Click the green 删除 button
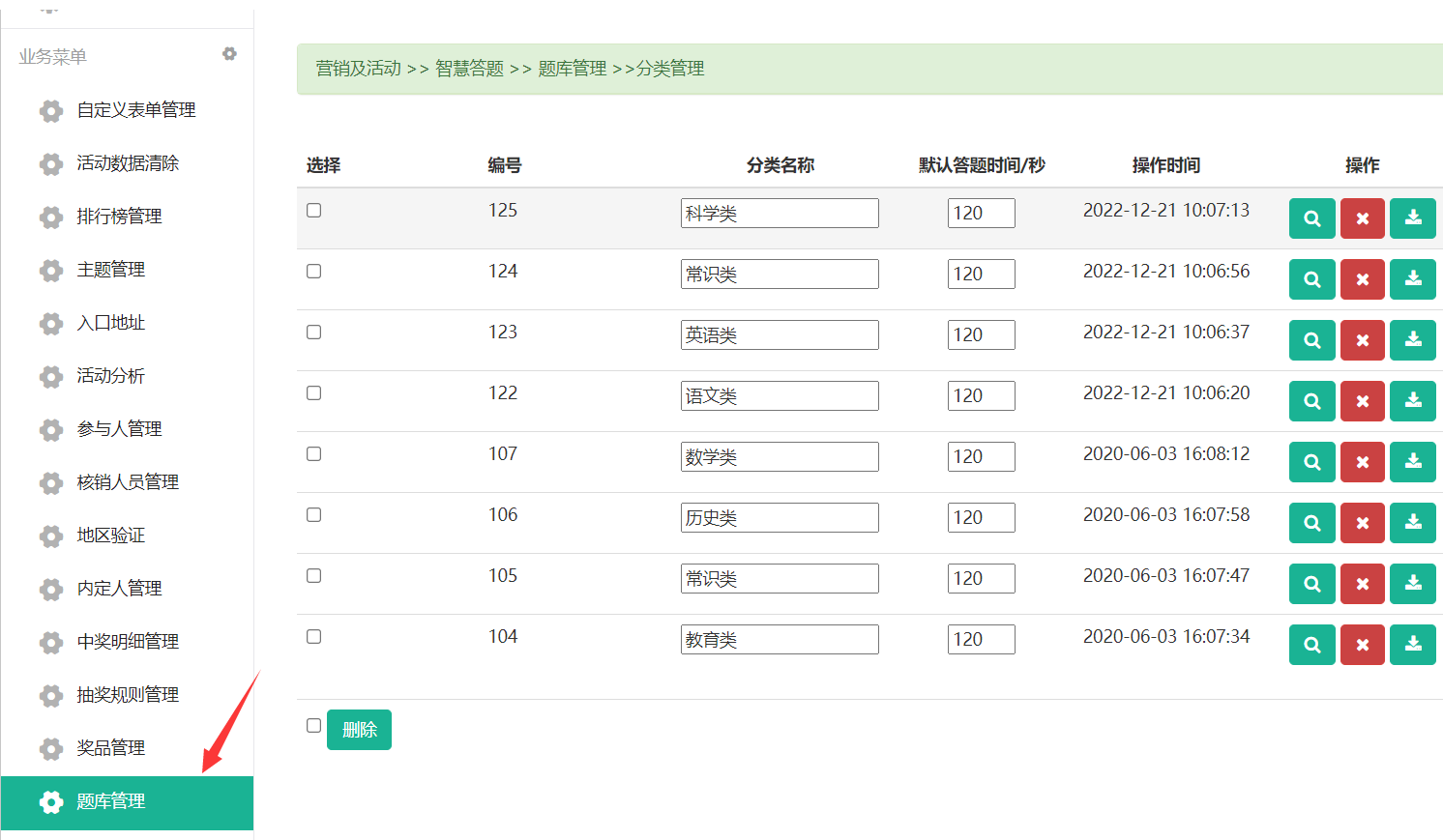 point(359,730)
